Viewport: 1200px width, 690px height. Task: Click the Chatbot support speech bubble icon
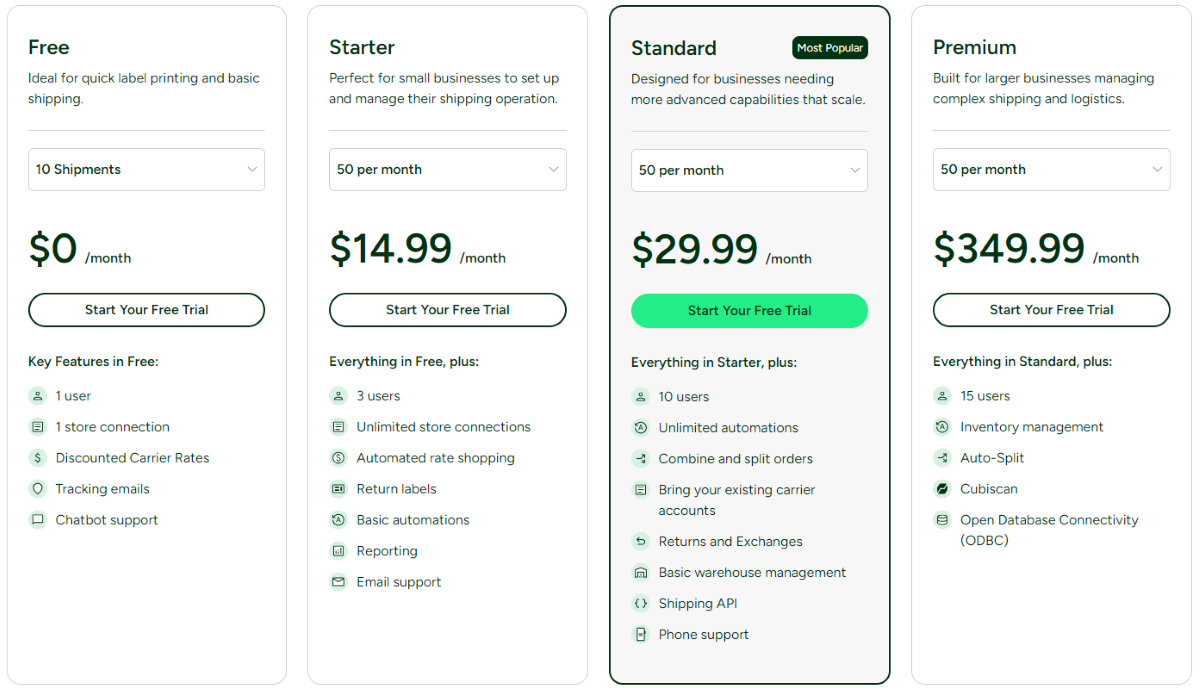[38, 520]
